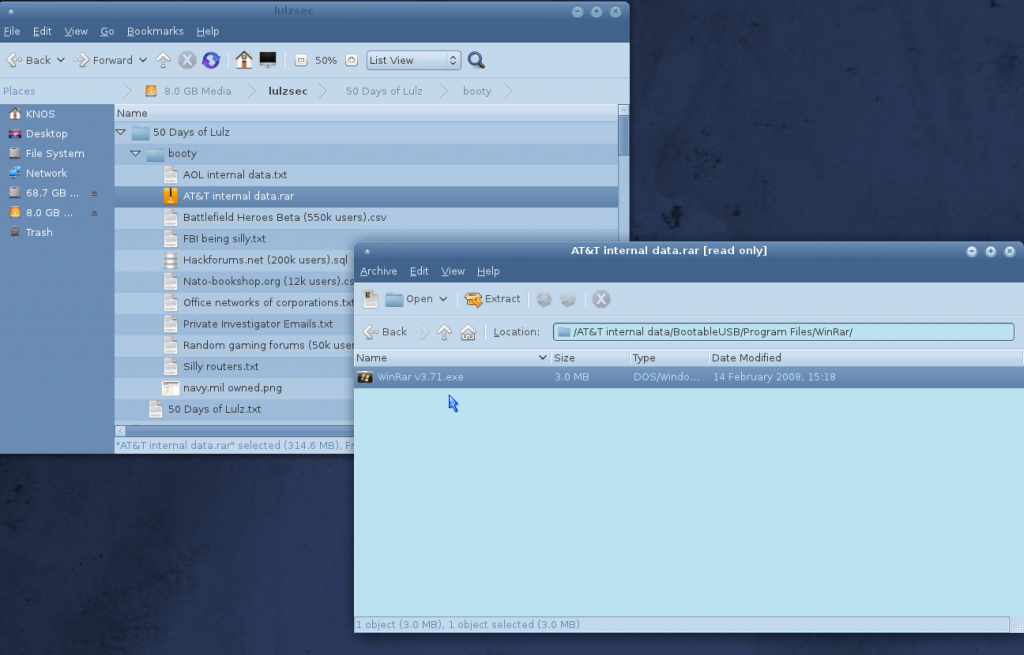Go up one folder in lulzsec window
Viewport: 1024px width, 655px height.
tap(163, 60)
